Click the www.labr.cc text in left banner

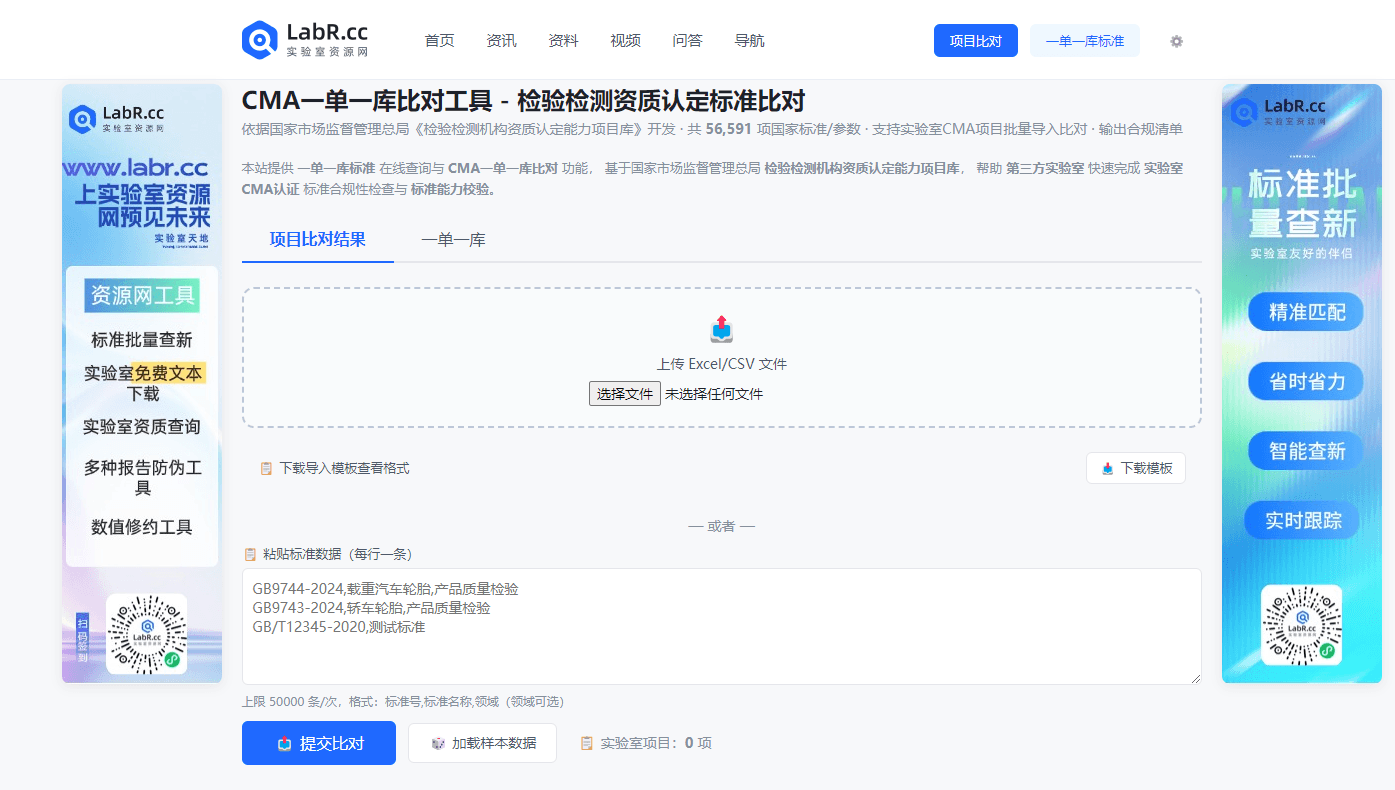135,167
